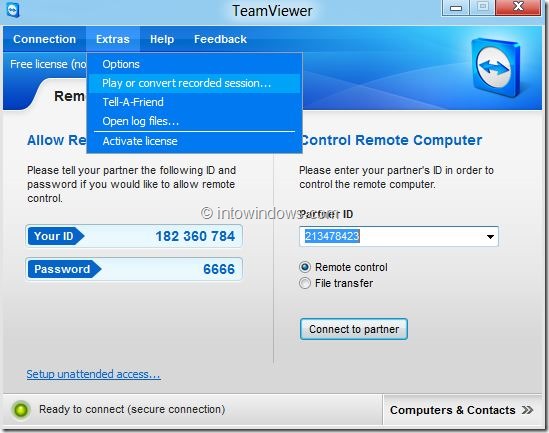Image resolution: width=549 pixels, height=433 pixels.
Task: Click the Free license text
Action: [48, 64]
